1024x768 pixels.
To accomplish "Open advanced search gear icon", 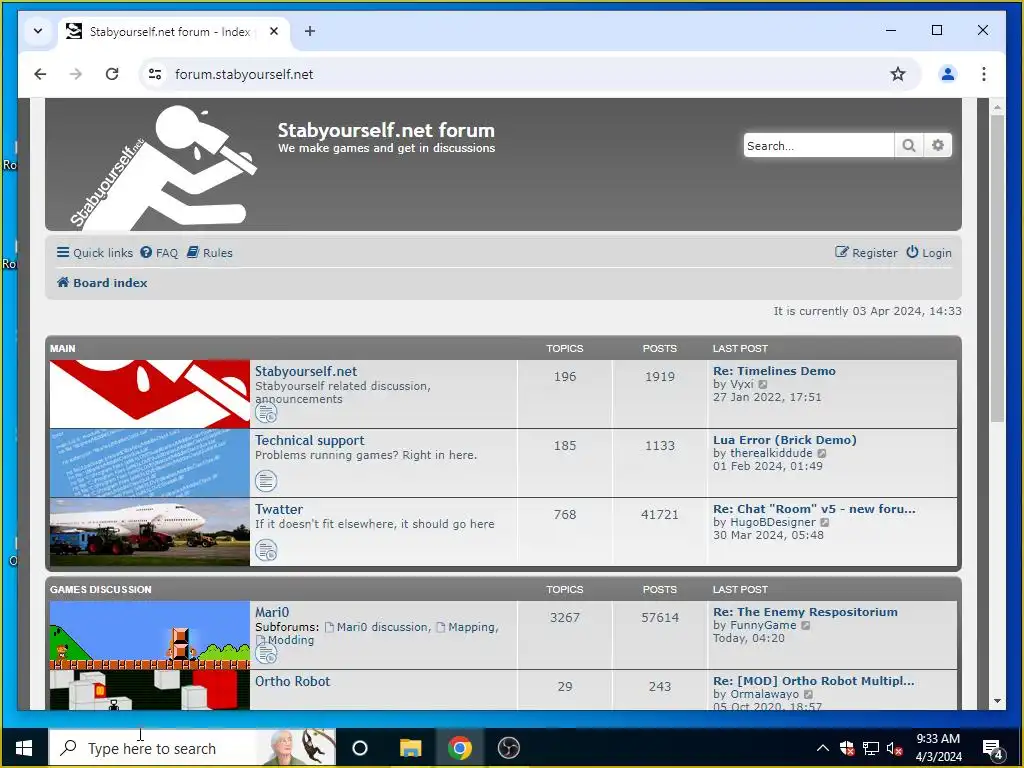I will click(938, 146).
